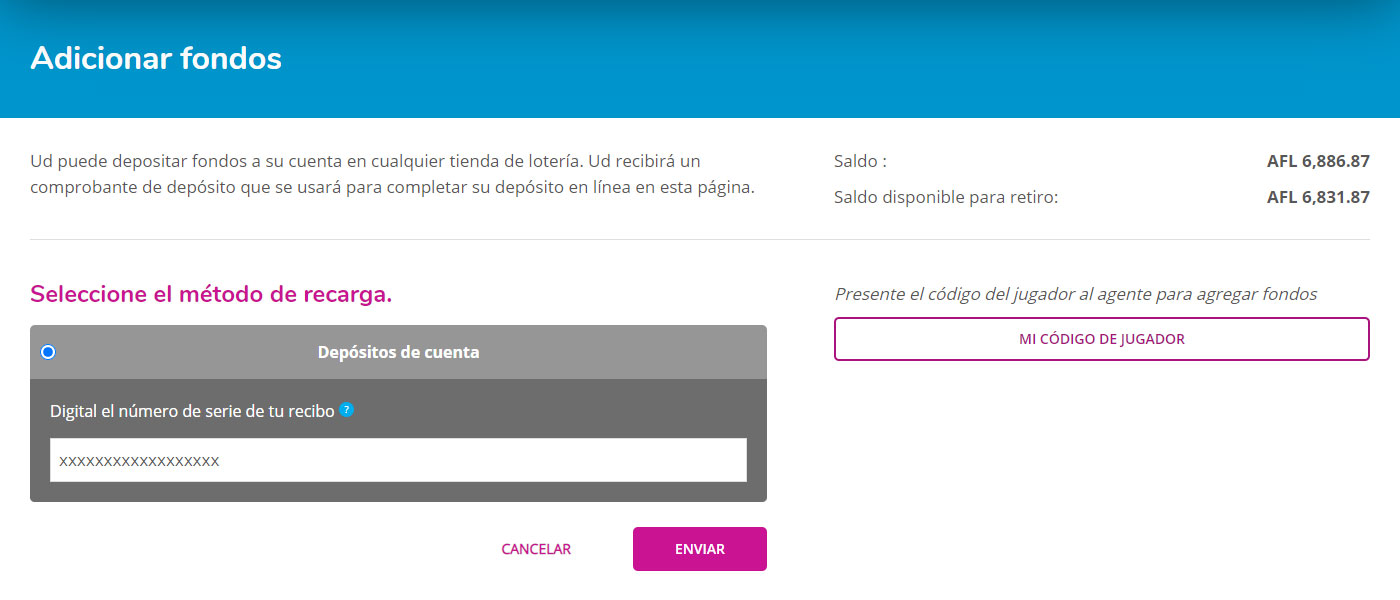Click the Depósitos de cuenta header title
The image size is (1400, 600).
(x=398, y=352)
